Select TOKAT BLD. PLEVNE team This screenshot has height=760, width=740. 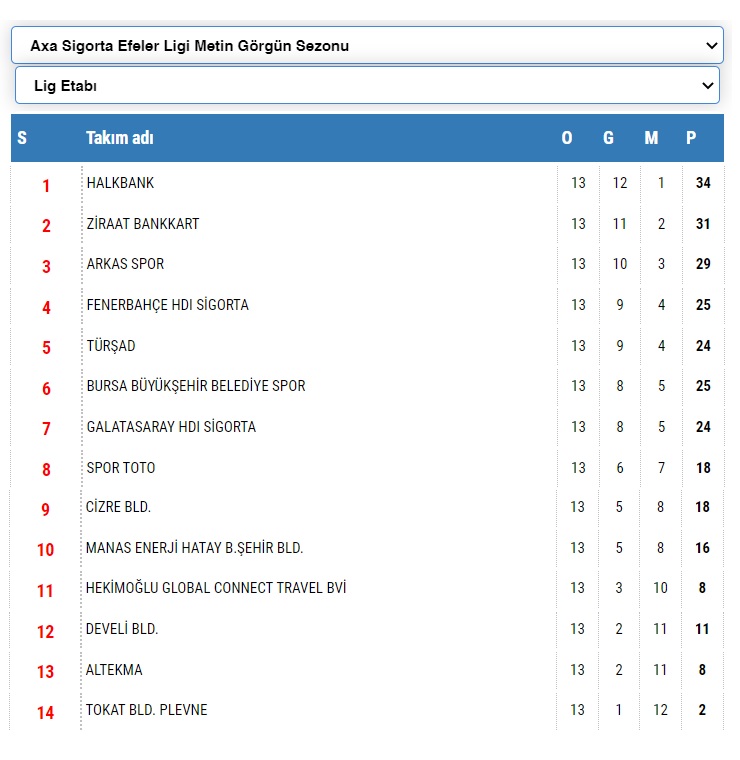click(x=146, y=710)
